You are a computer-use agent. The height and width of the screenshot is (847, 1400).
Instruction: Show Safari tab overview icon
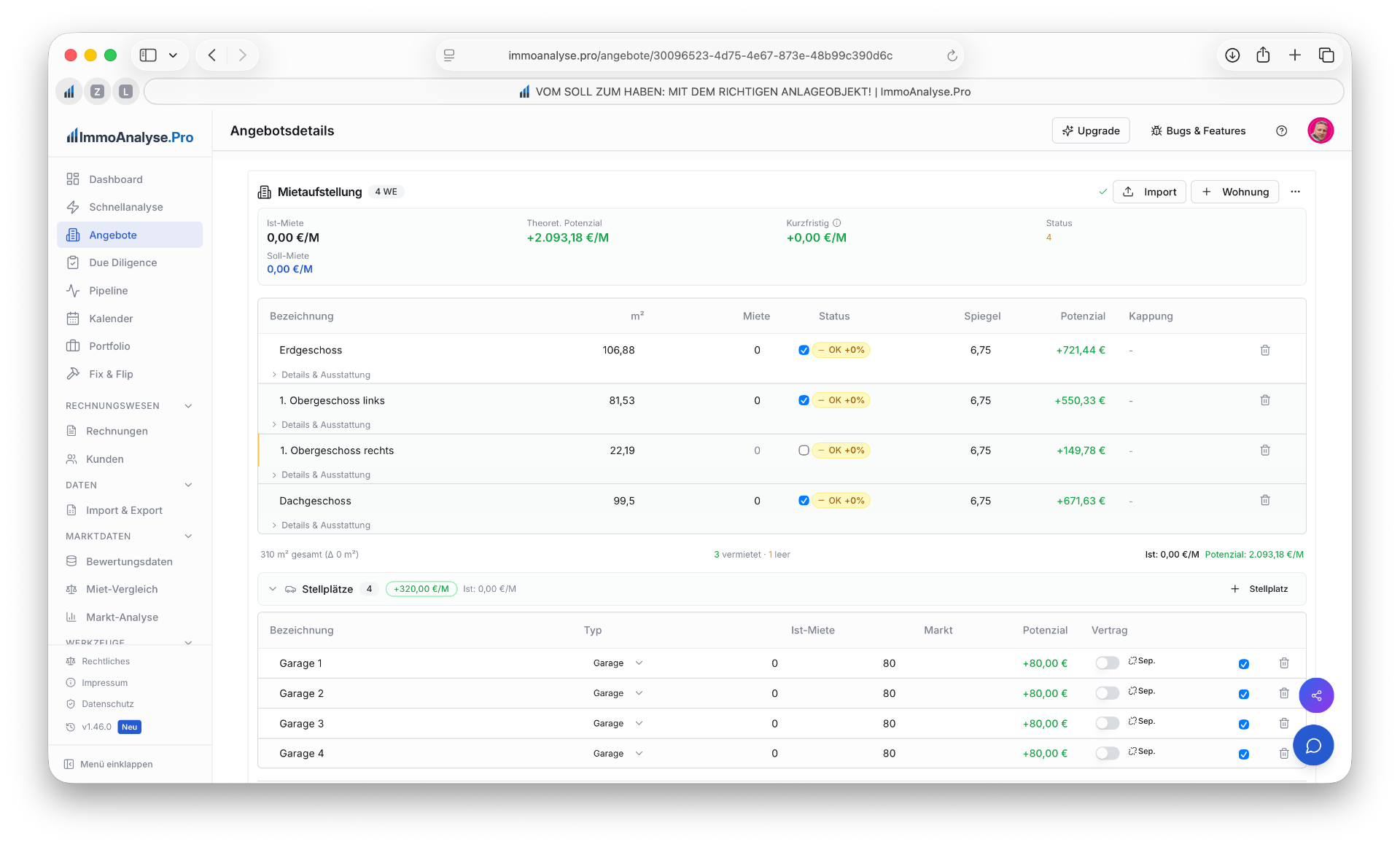click(1326, 55)
